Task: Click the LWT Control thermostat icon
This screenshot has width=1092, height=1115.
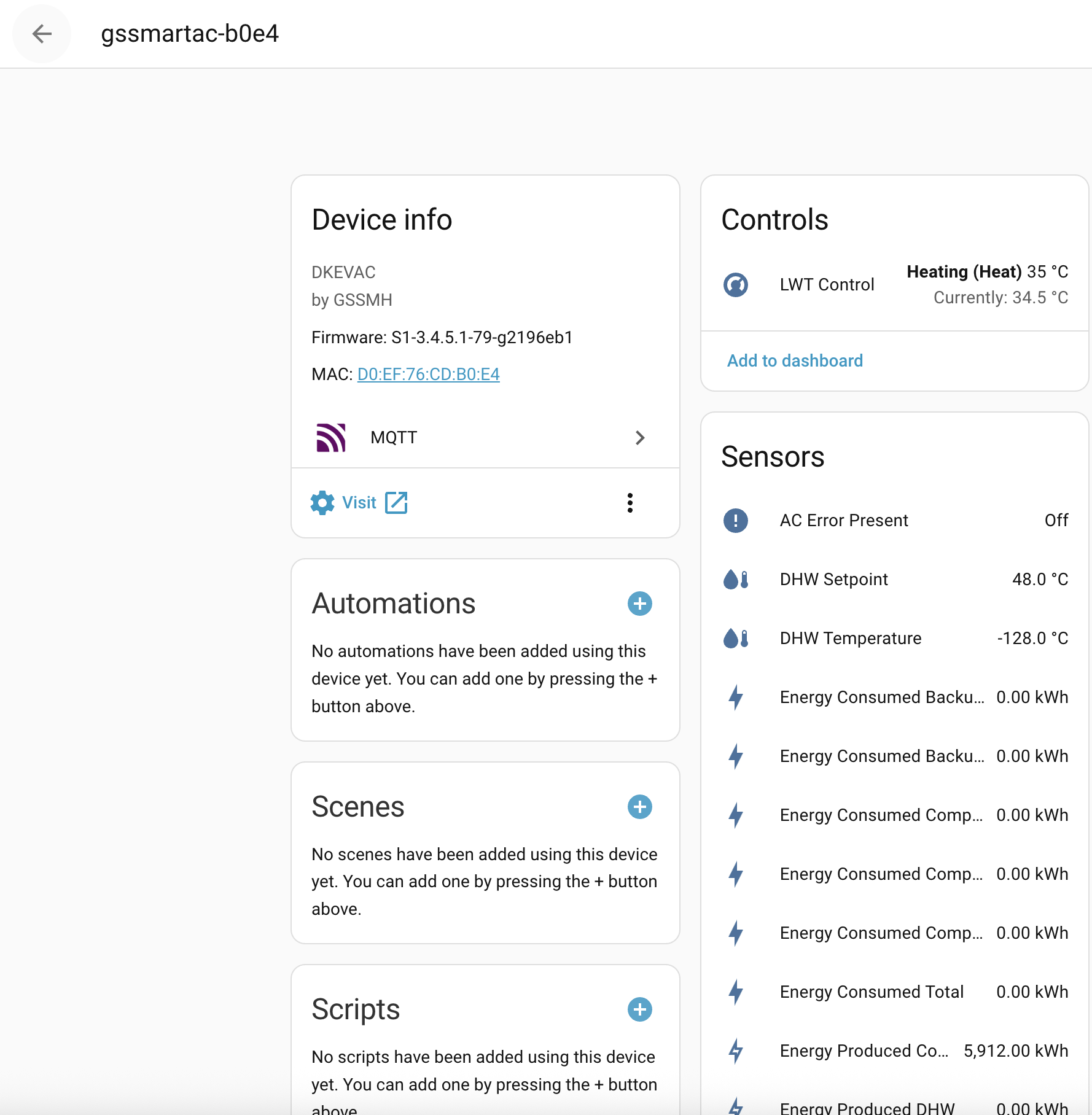Action: click(x=736, y=285)
